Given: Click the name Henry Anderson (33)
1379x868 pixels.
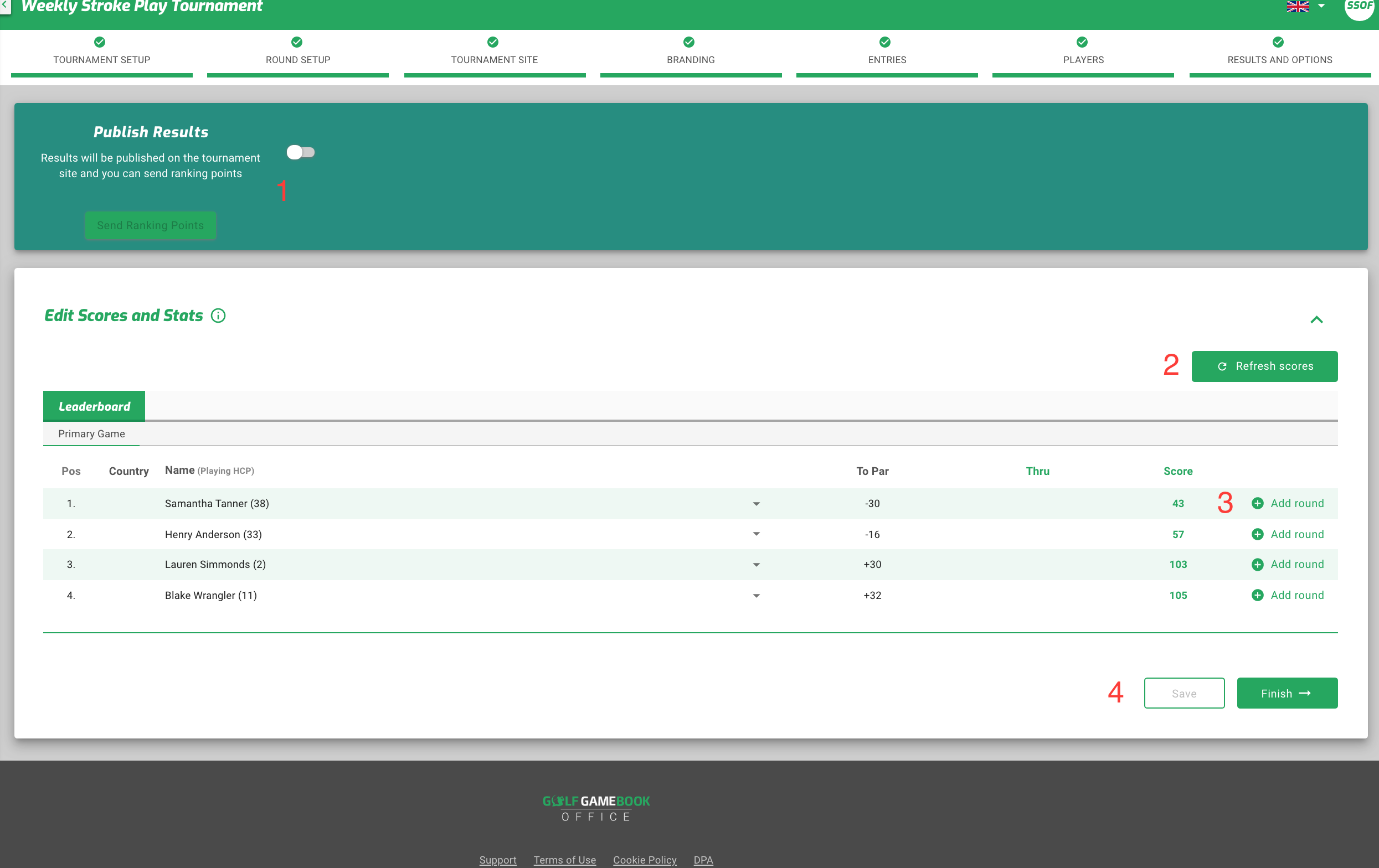Looking at the screenshot, I should click(x=214, y=534).
